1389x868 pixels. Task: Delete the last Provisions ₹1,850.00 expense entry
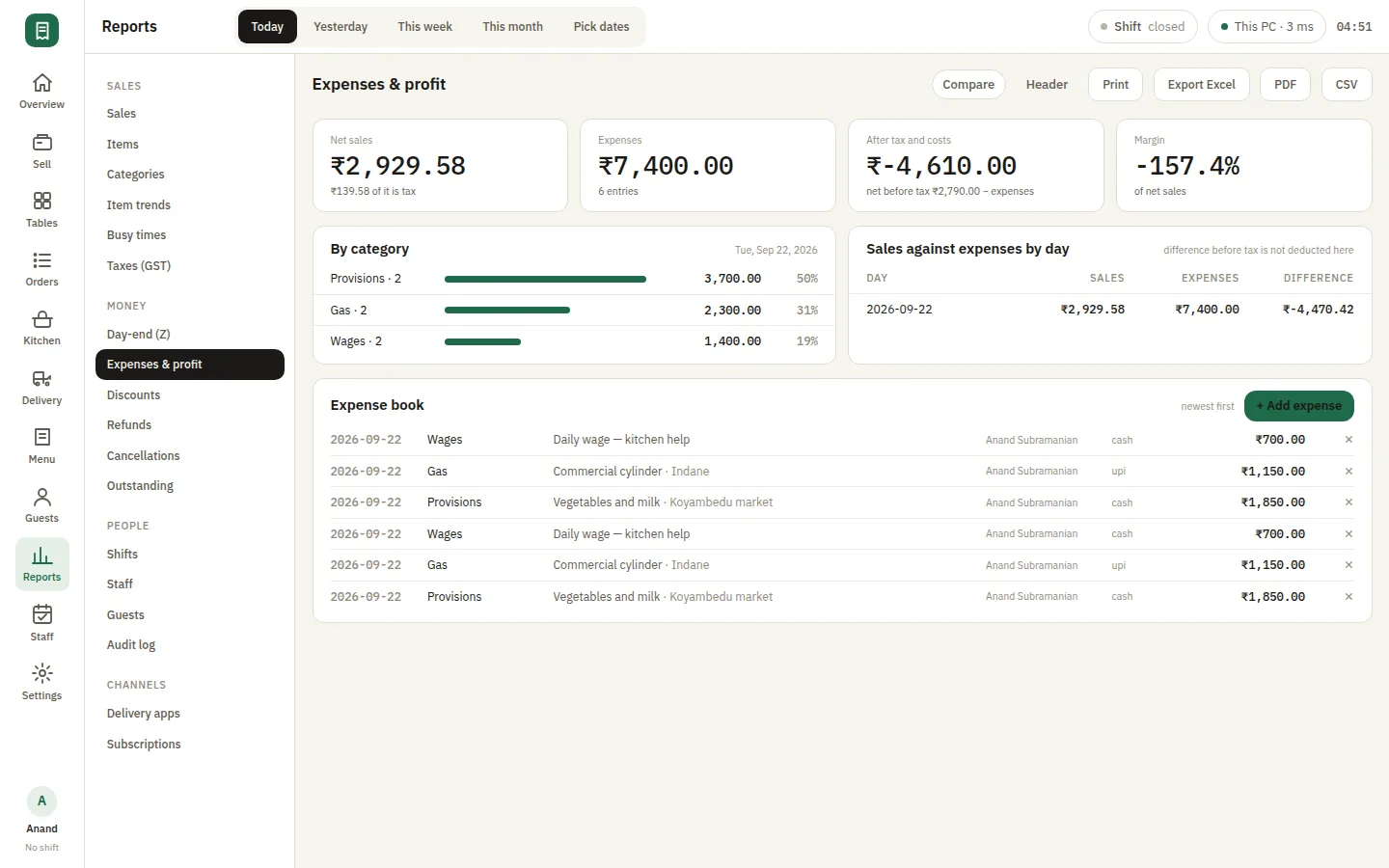tap(1348, 597)
